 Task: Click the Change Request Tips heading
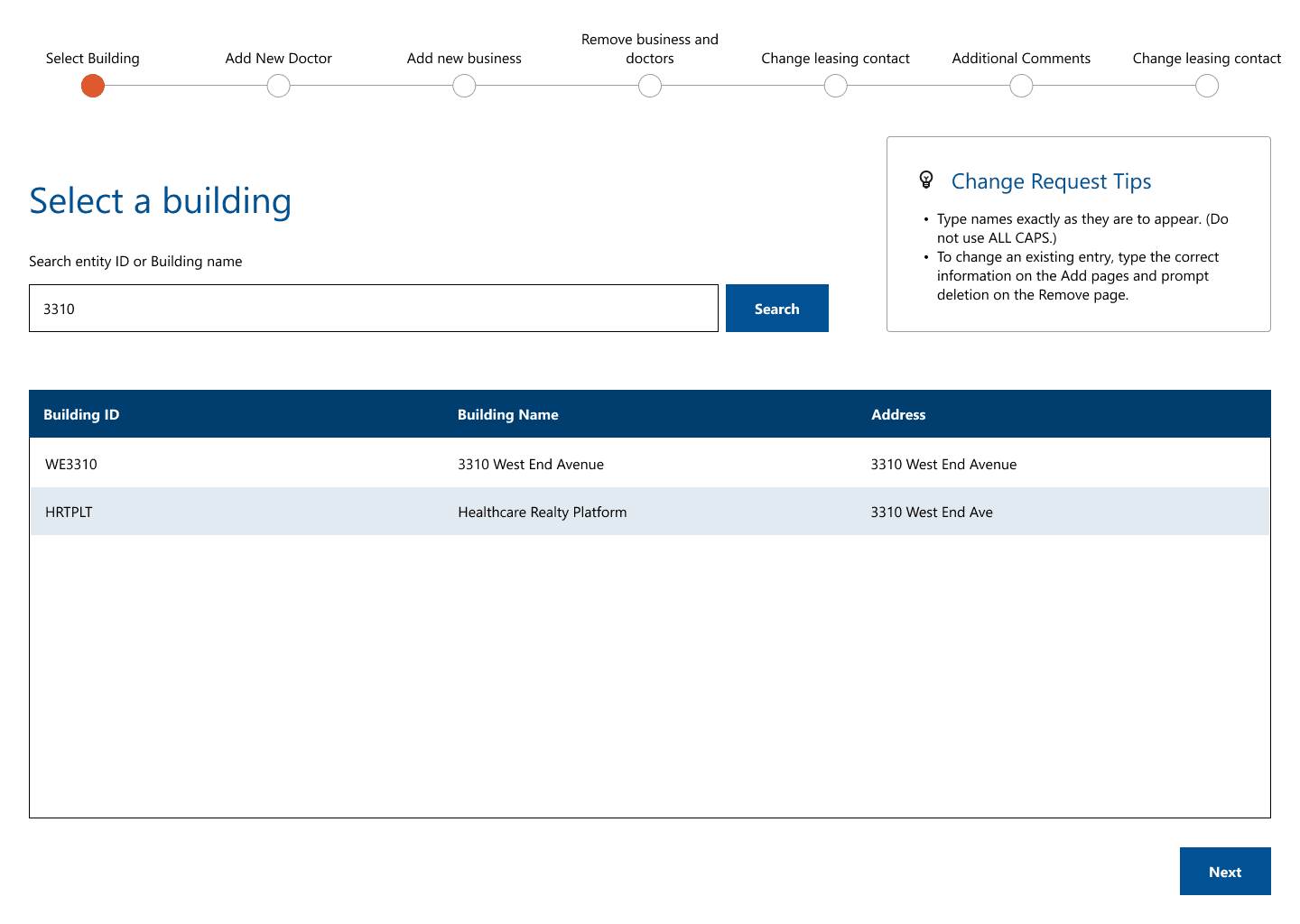pyautogui.click(x=1052, y=181)
